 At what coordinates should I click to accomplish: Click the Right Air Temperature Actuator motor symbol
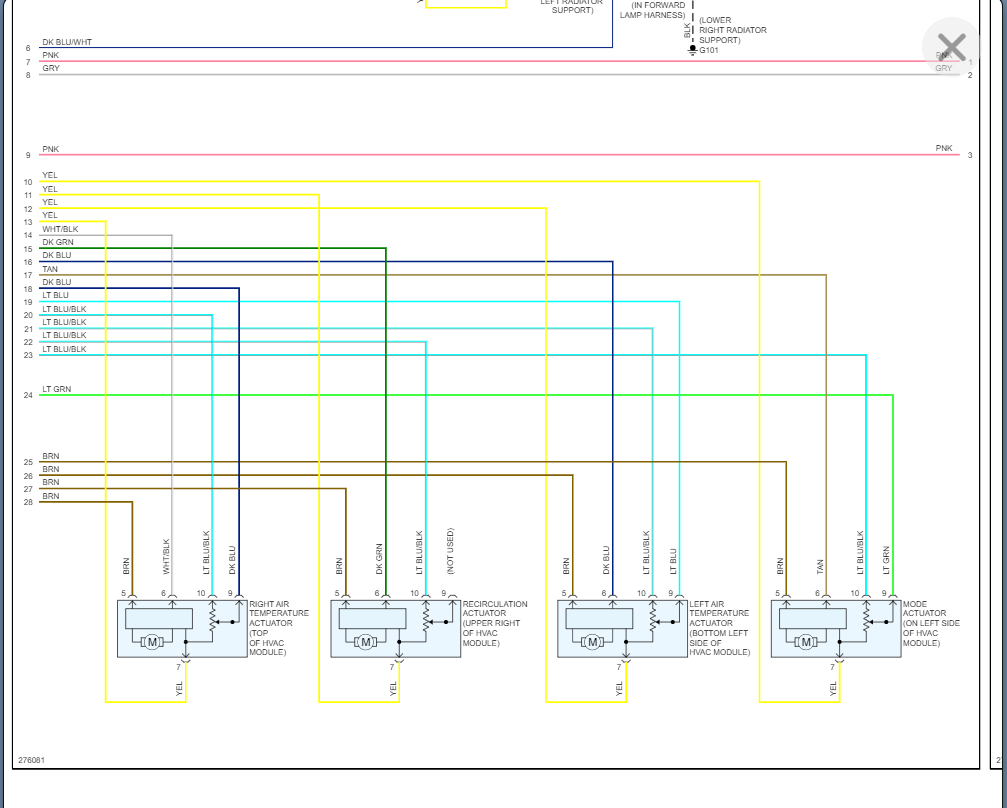pyautogui.click(x=152, y=642)
